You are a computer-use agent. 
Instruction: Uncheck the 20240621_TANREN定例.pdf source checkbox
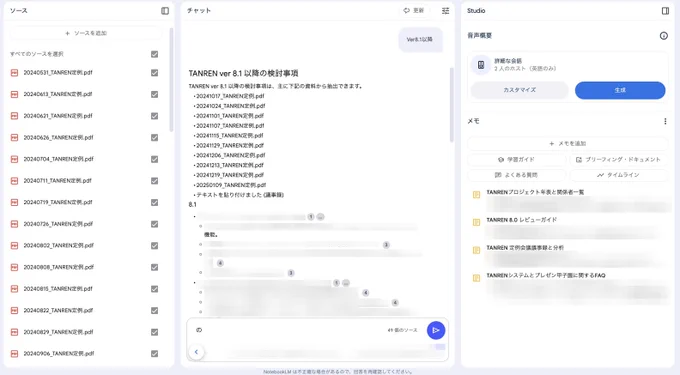point(154,116)
